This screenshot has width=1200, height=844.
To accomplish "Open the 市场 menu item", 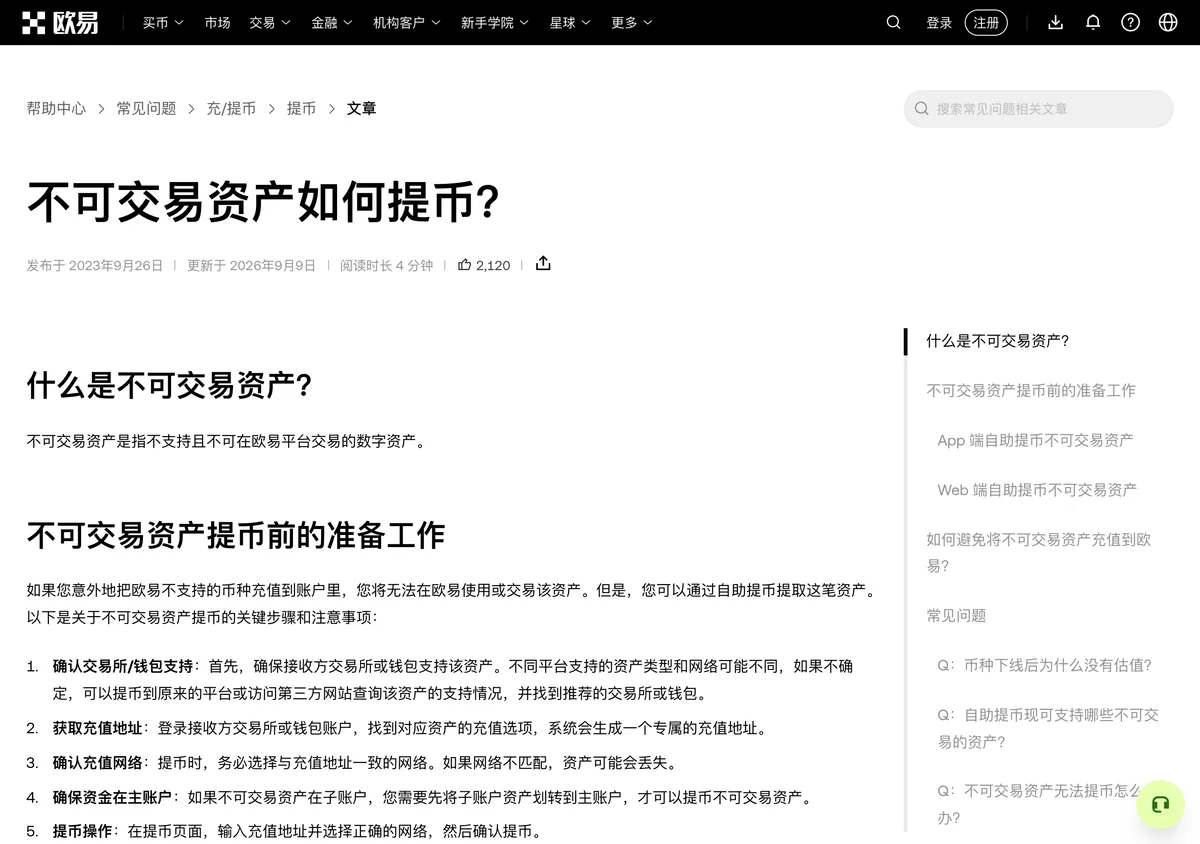I will (x=217, y=22).
